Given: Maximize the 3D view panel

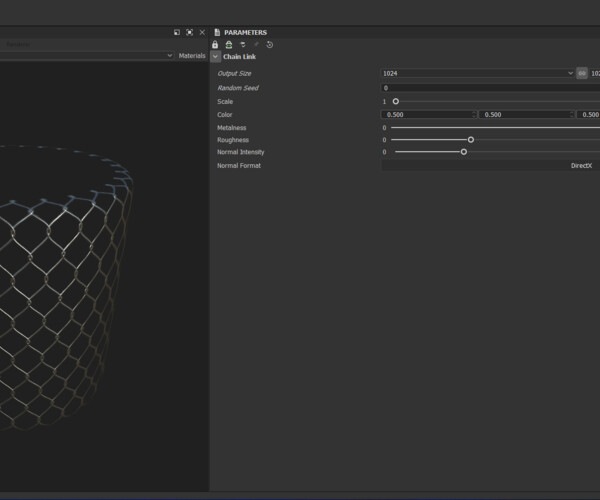Looking at the screenshot, I should click(x=189, y=33).
